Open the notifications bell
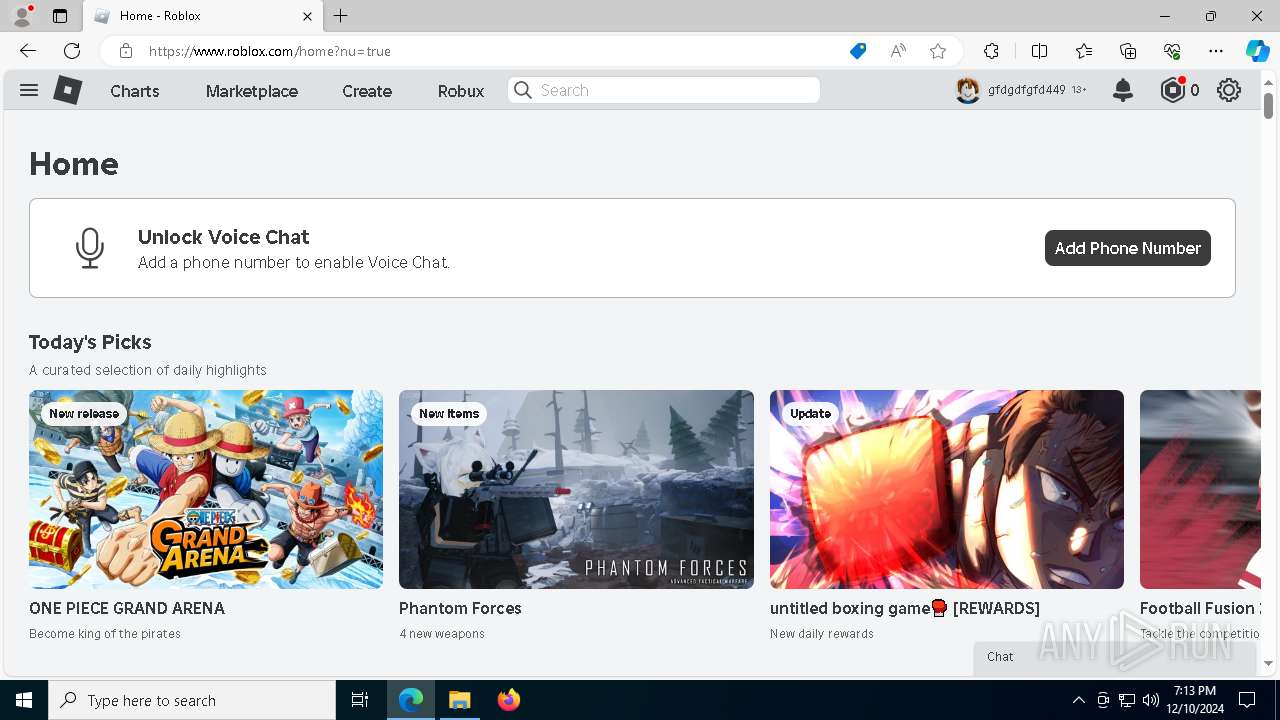The image size is (1280, 720). (x=1123, y=90)
